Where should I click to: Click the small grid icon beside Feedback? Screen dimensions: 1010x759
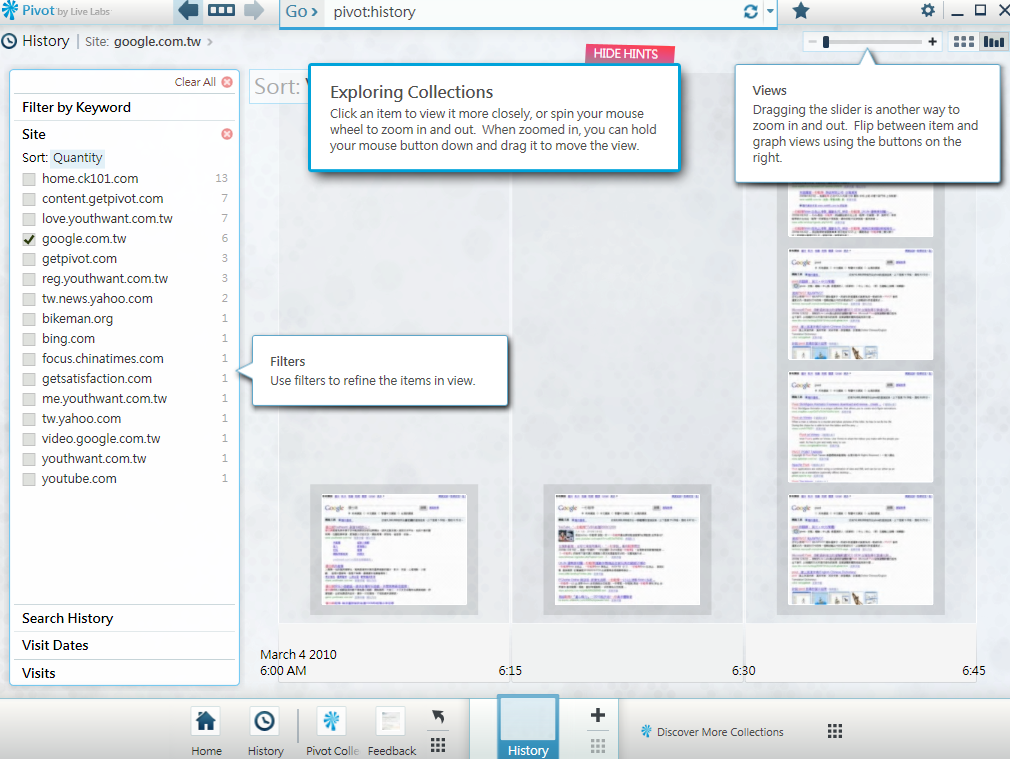(438, 745)
